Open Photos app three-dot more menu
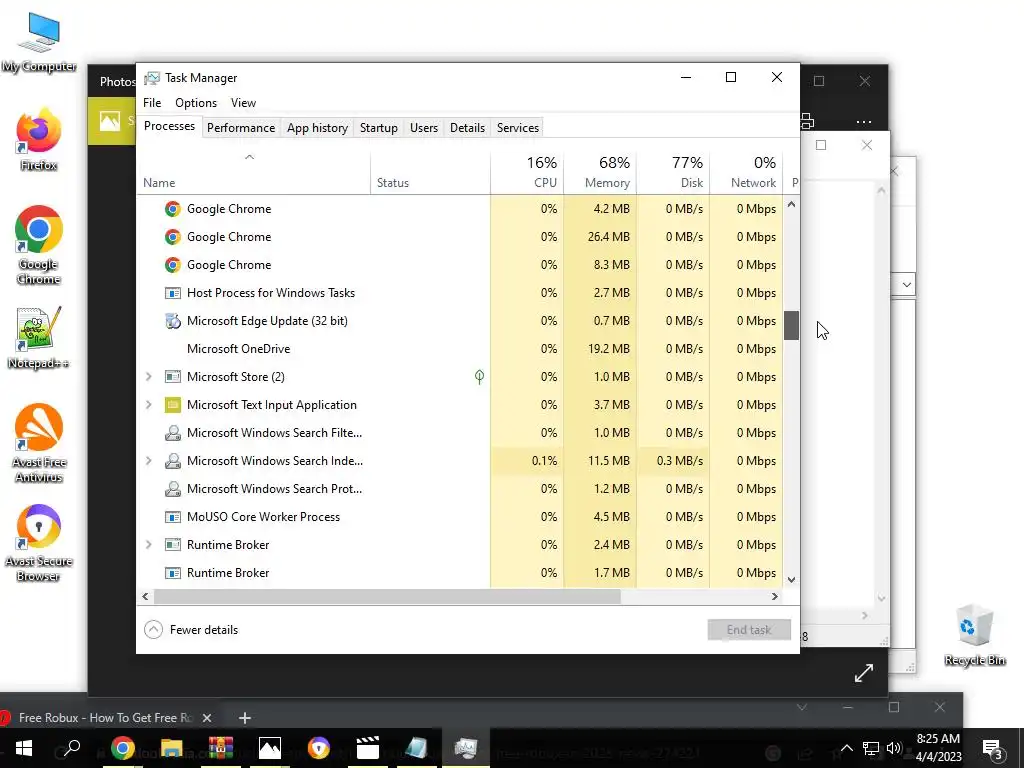Screen dimensions: 1024x768 click(x=863, y=122)
